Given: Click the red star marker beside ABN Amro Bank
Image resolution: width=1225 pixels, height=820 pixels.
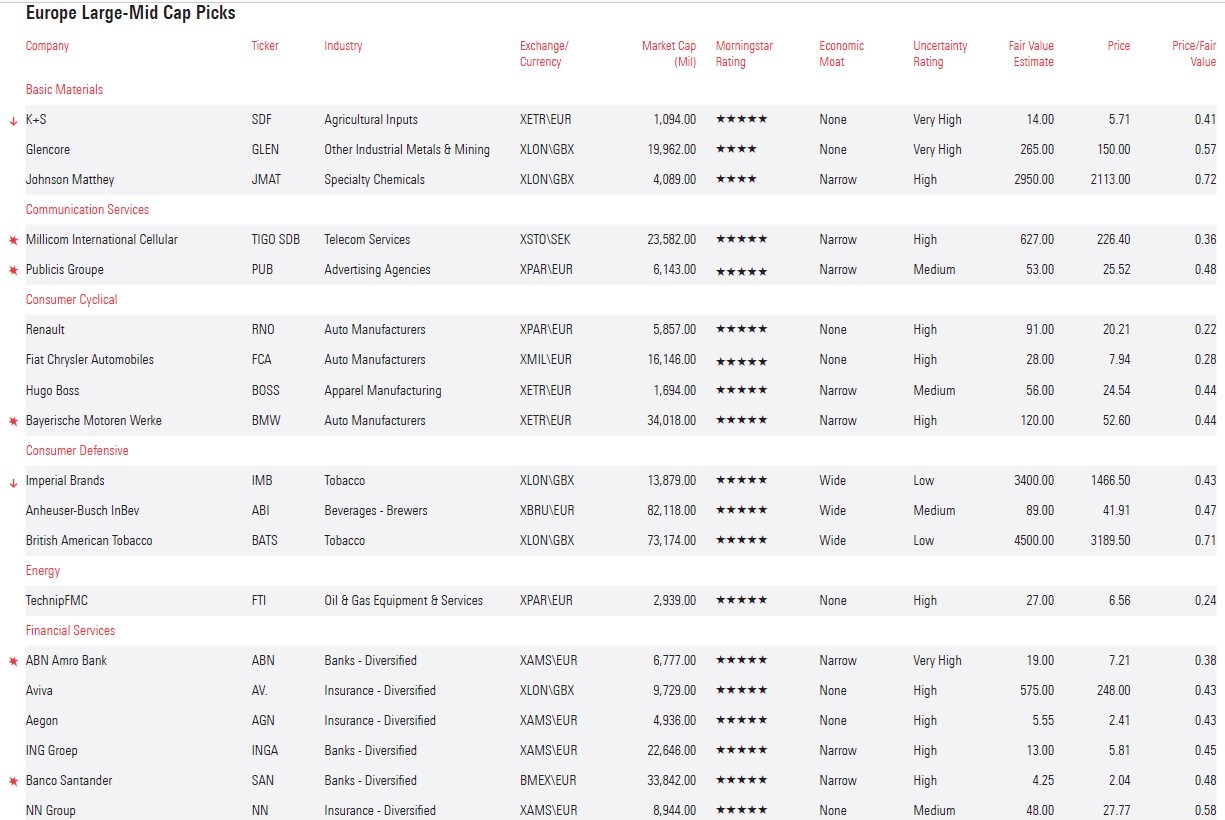Looking at the screenshot, I should (x=13, y=662).
